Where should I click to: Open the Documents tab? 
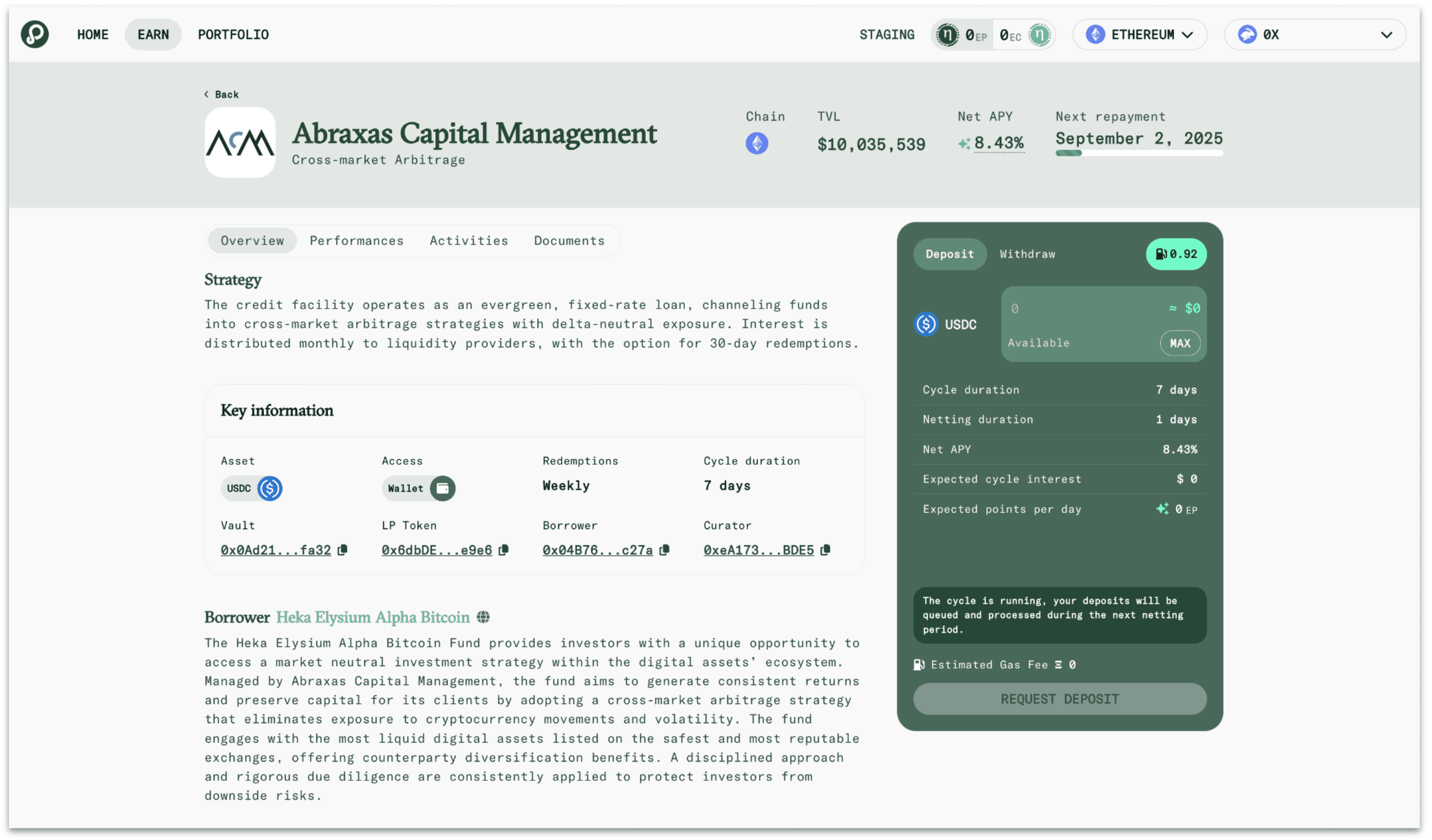[x=569, y=241]
